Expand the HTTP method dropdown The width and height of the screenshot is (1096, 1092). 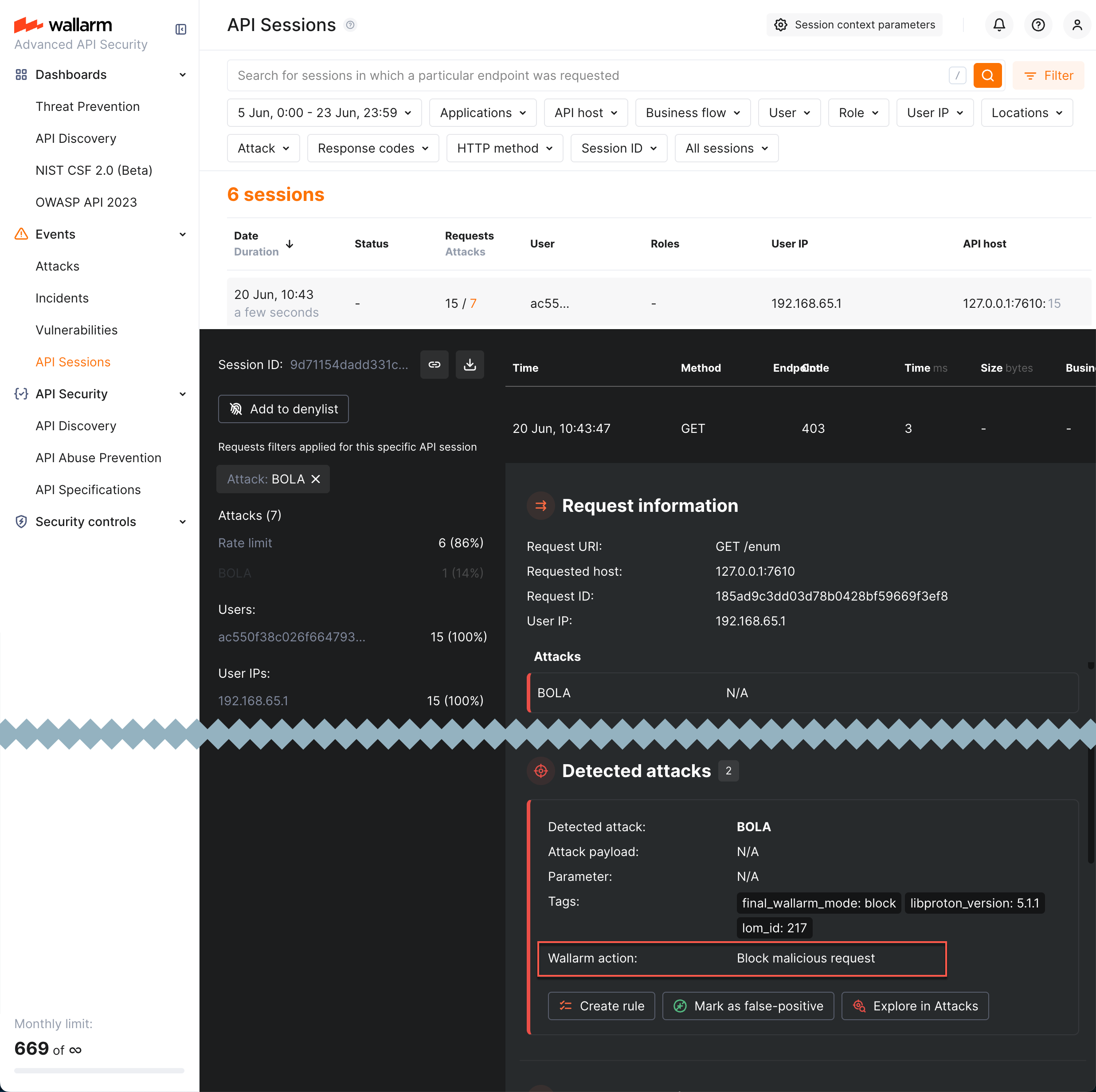[x=504, y=148]
